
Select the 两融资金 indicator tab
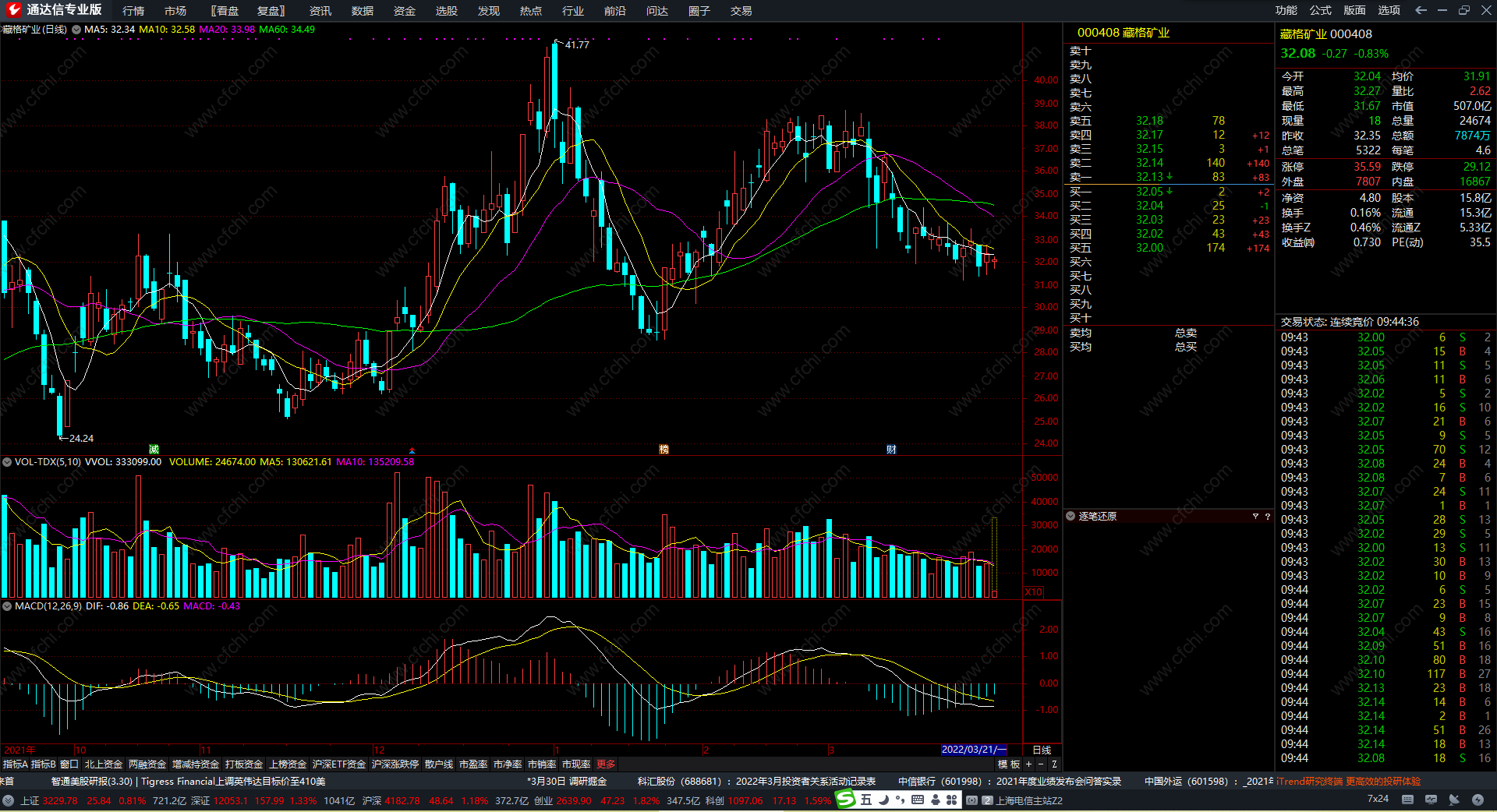tap(147, 764)
